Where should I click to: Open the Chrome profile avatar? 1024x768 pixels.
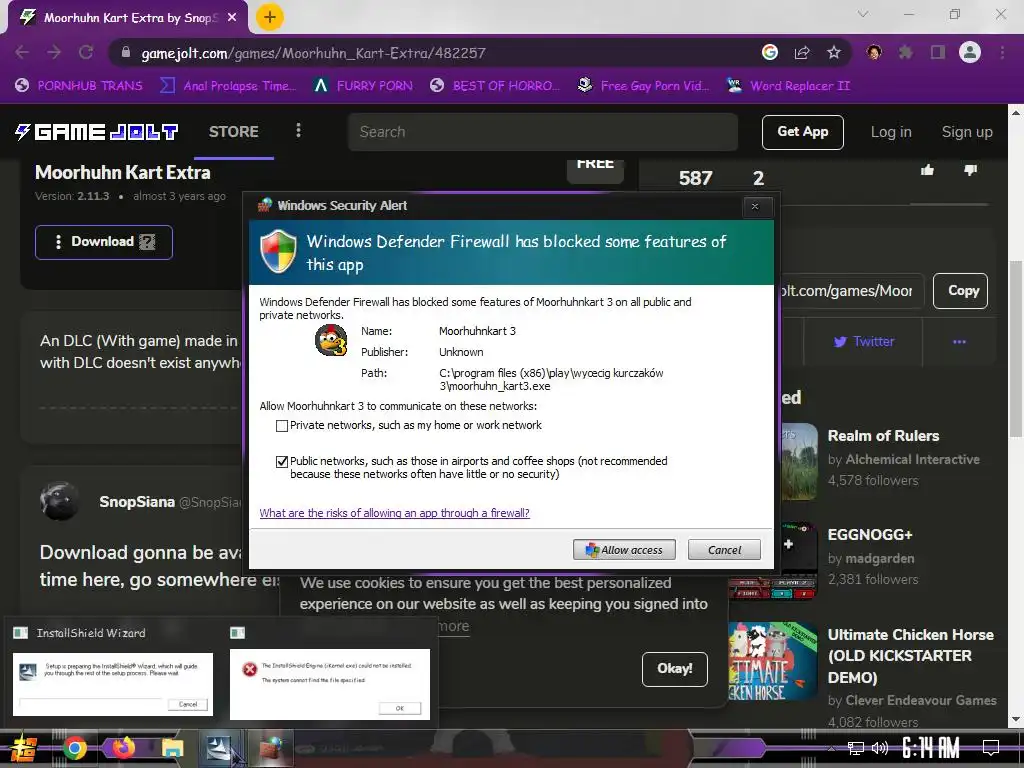[970, 53]
